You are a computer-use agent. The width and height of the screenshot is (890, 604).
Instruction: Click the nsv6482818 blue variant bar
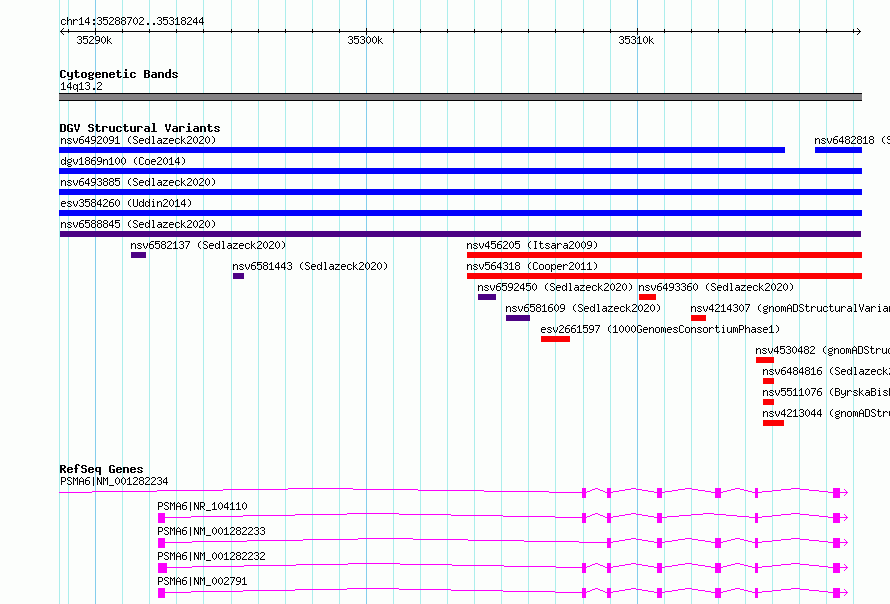pyautogui.click(x=838, y=150)
